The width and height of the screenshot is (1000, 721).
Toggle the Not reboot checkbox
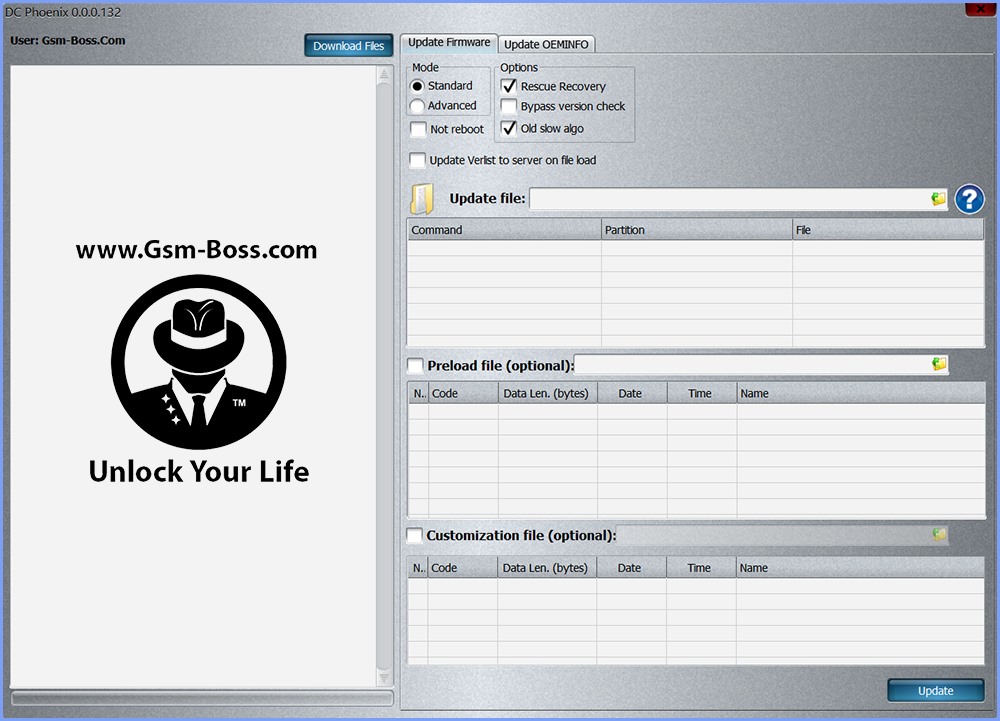418,129
